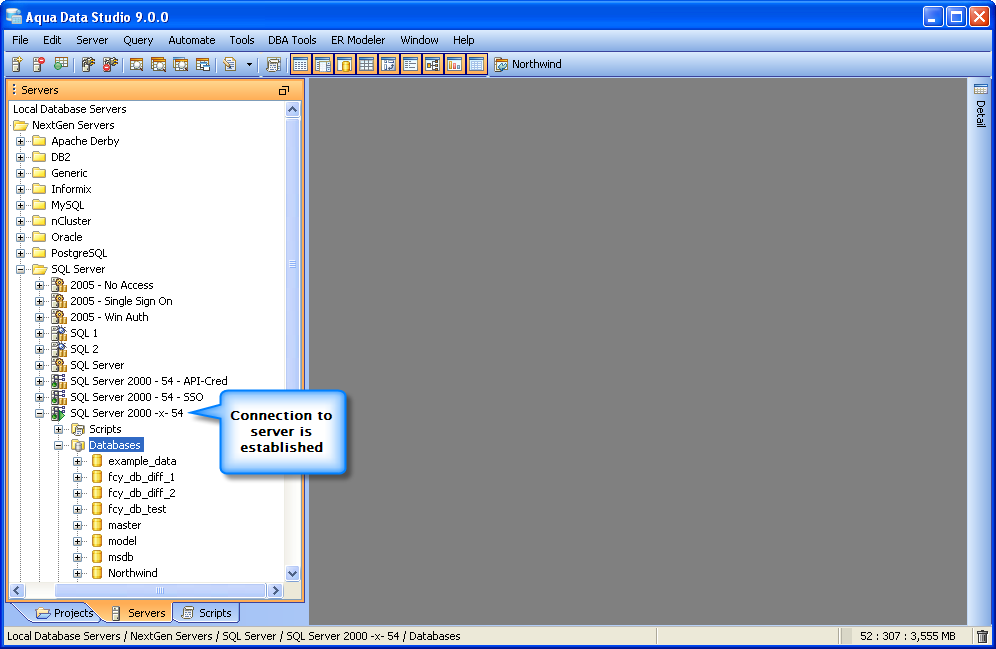
Task: Click the trash can icon in status bar
Action: (982, 636)
